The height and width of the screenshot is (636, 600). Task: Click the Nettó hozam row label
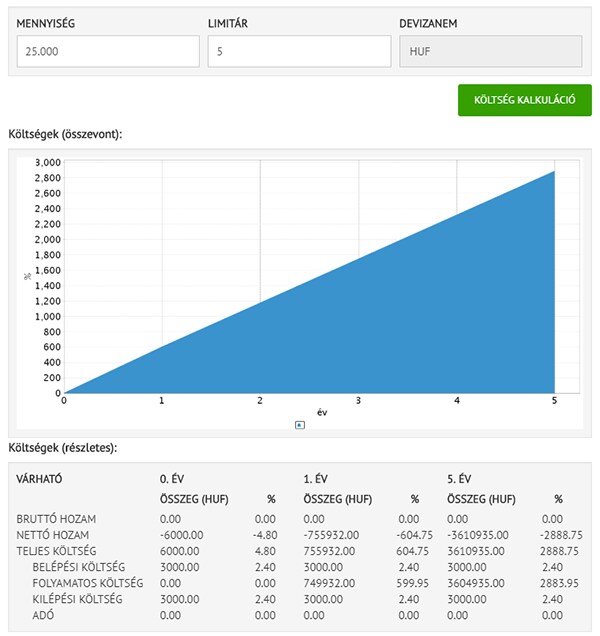click(x=53, y=535)
